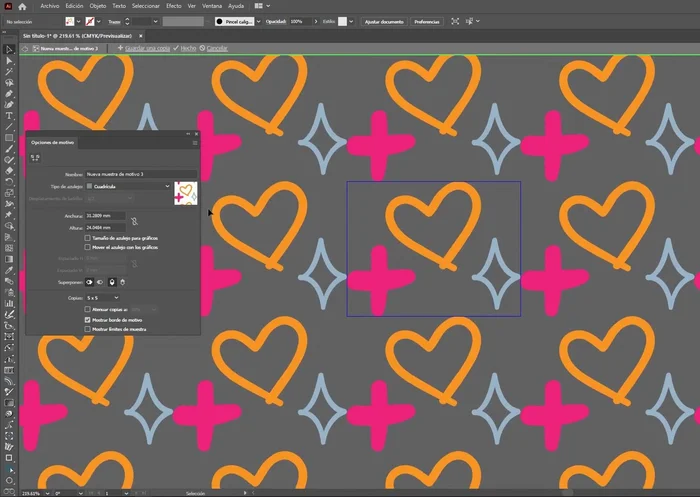Click the Ajustar documento button
Image resolution: width=700 pixels, height=497 pixels.
coord(383,21)
